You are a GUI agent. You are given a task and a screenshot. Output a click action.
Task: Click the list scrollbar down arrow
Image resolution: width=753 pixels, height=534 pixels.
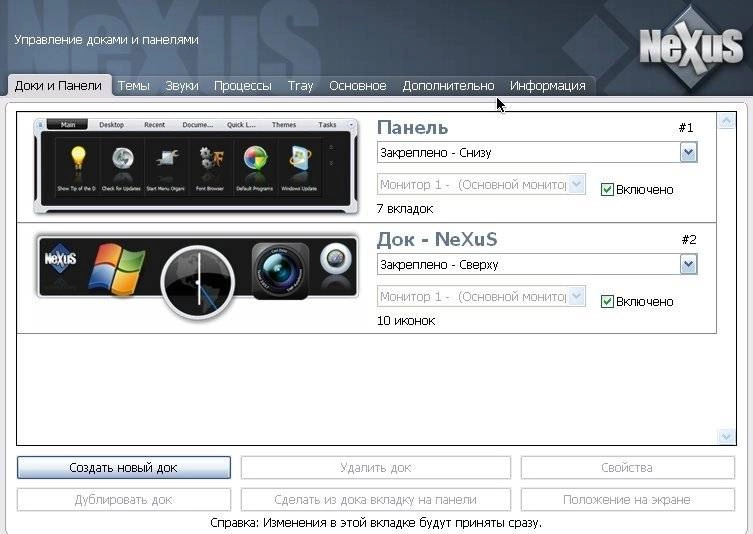[x=726, y=437]
